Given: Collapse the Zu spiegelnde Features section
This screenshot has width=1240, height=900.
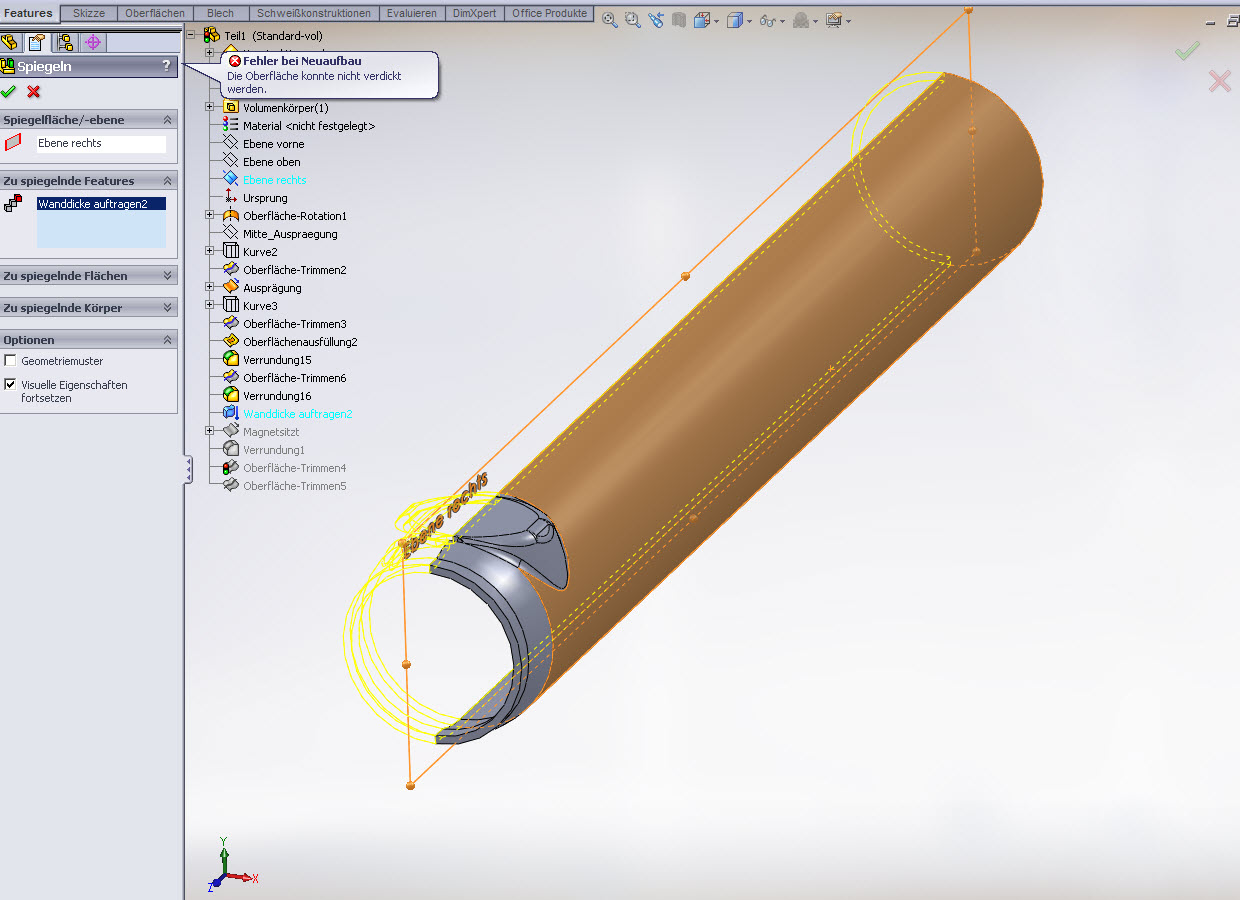Looking at the screenshot, I should [x=167, y=181].
